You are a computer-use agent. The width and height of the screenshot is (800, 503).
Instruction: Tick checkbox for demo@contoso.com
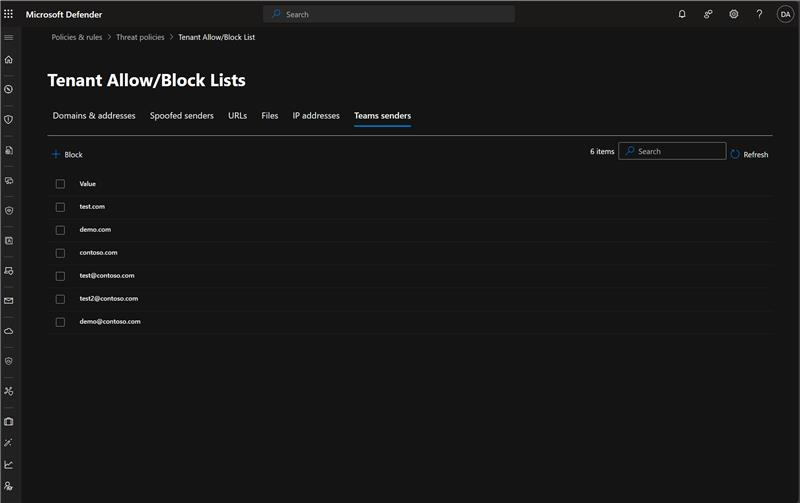pos(60,322)
